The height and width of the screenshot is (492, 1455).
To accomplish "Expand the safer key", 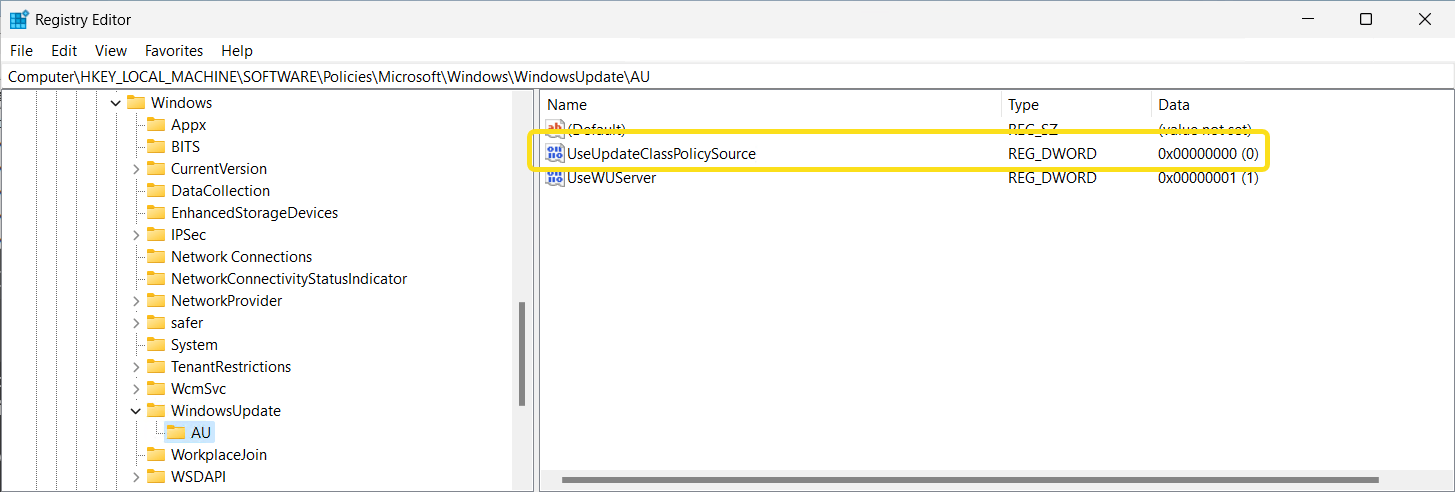I will tap(136, 323).
